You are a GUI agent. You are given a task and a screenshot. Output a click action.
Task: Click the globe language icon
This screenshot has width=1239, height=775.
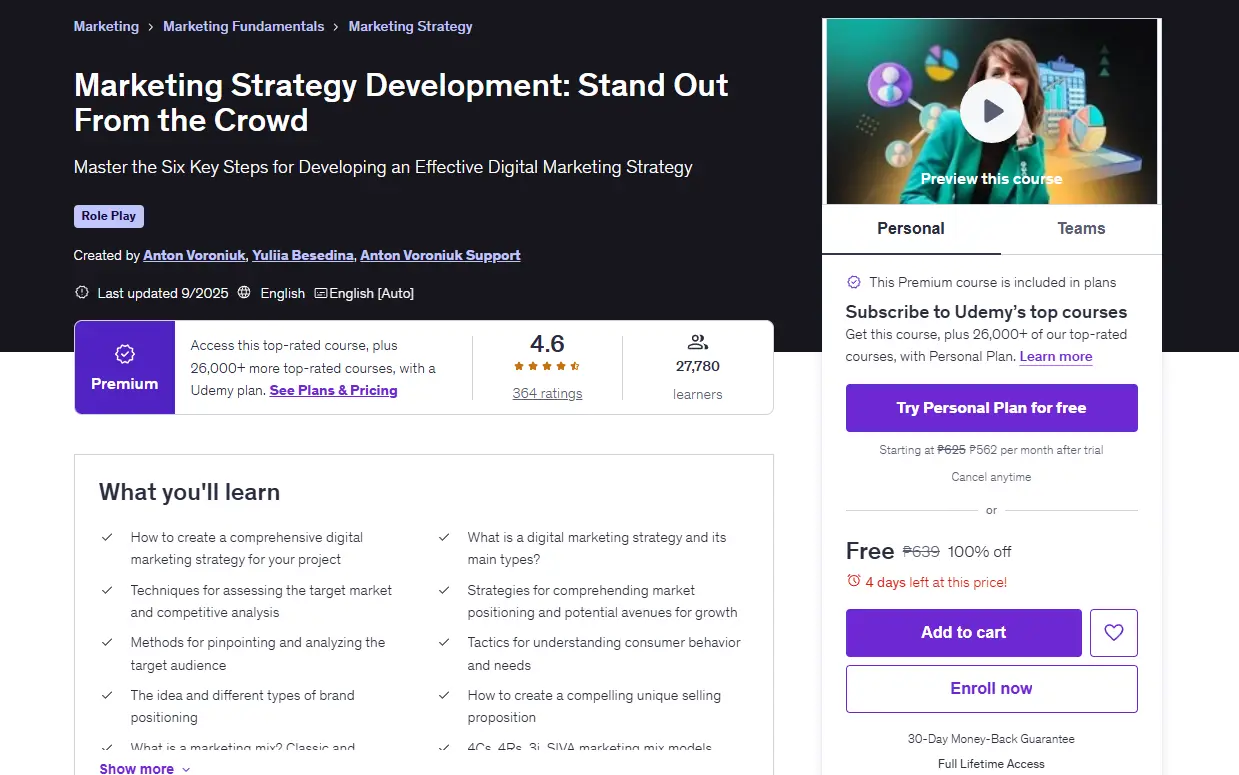pos(245,293)
